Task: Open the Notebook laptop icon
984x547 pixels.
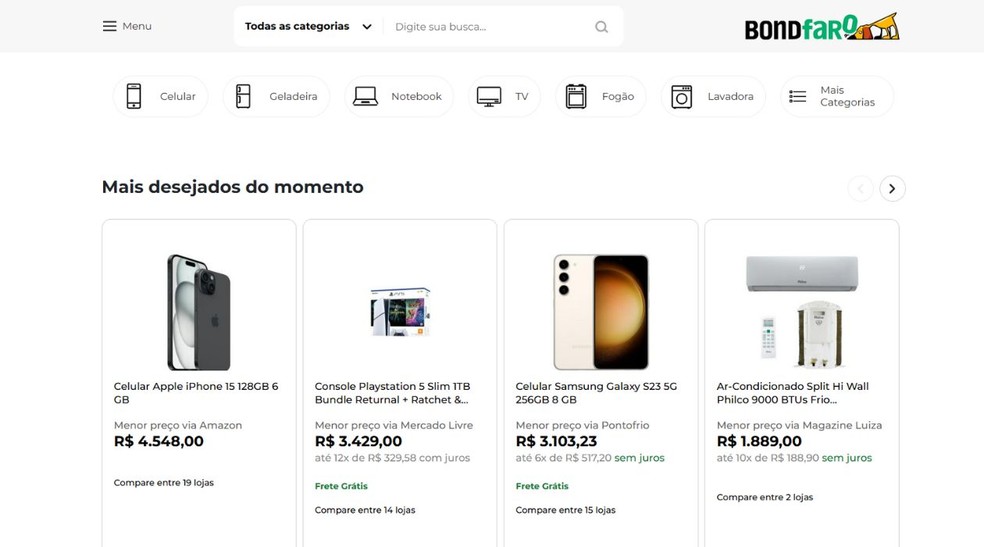Action: (x=365, y=96)
